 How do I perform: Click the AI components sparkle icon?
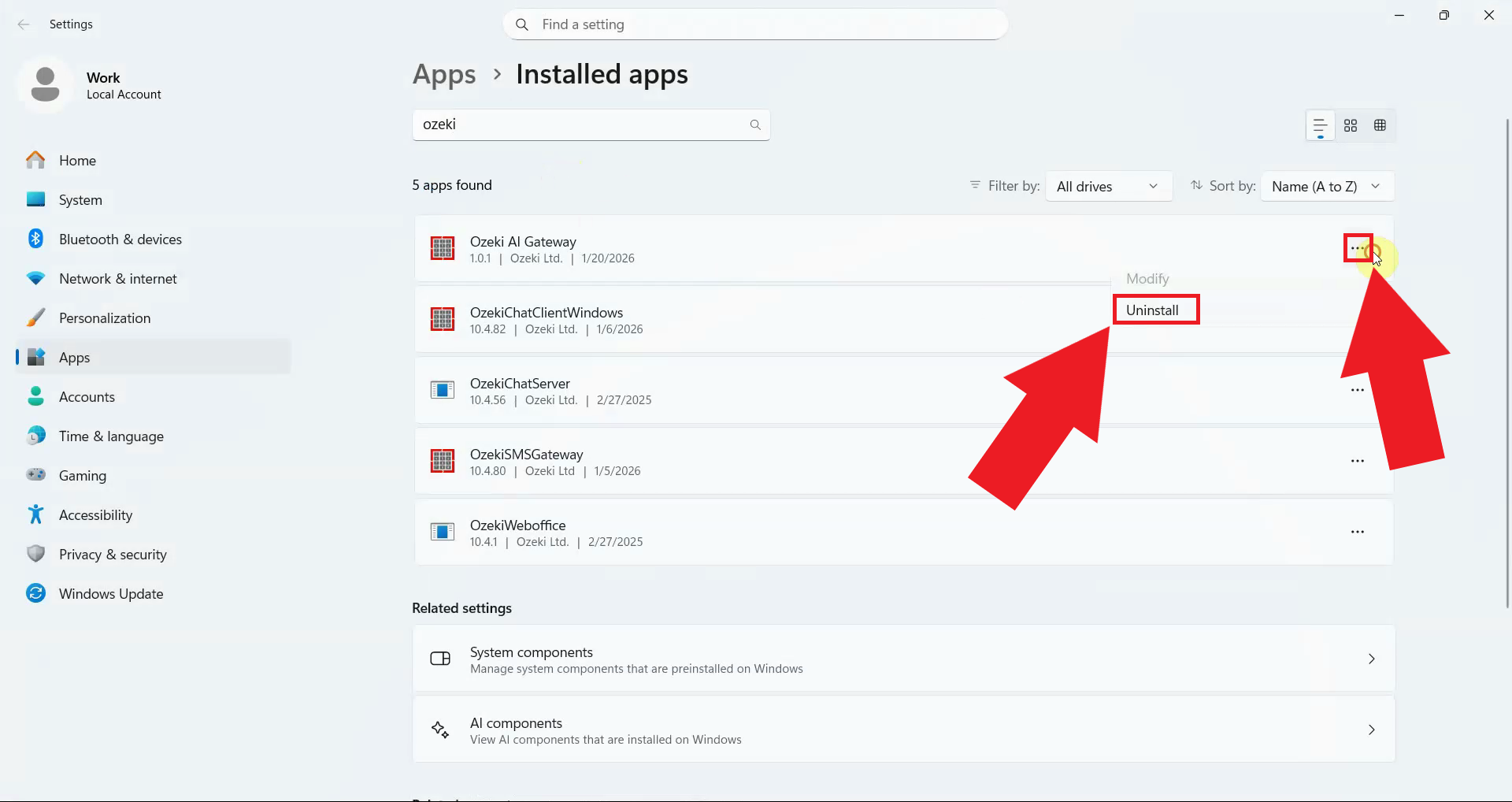(441, 730)
